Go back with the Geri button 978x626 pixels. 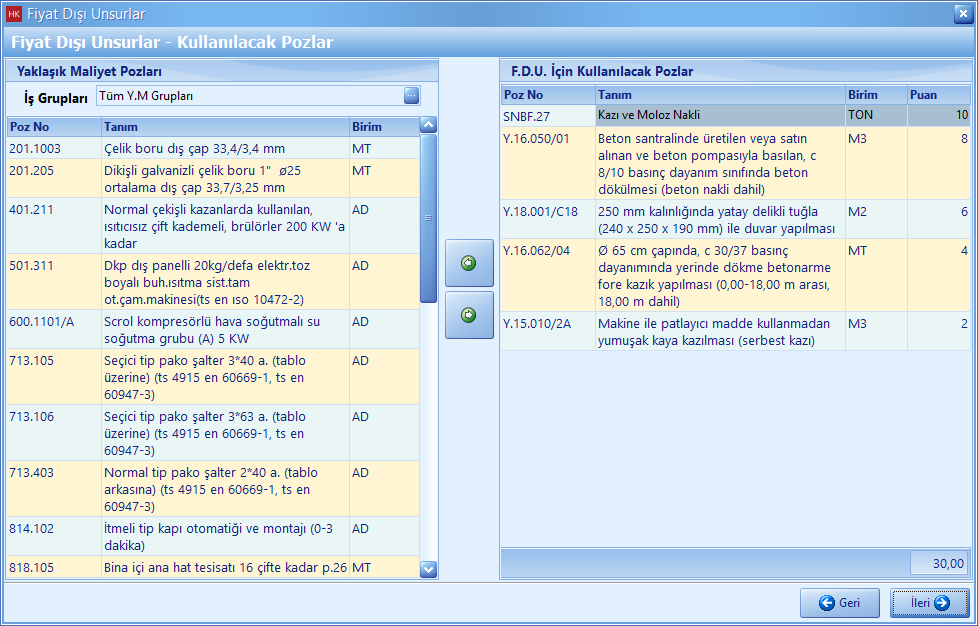click(x=840, y=603)
